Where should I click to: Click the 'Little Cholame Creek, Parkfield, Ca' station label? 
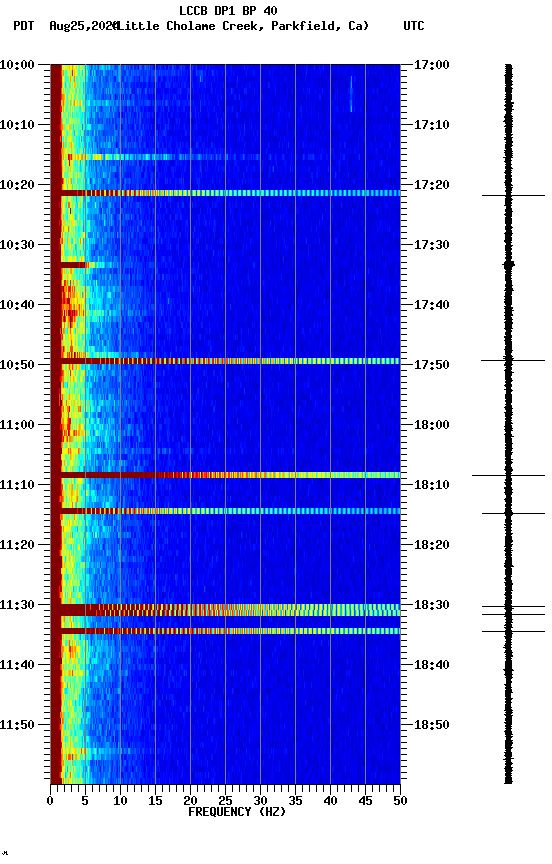243,26
